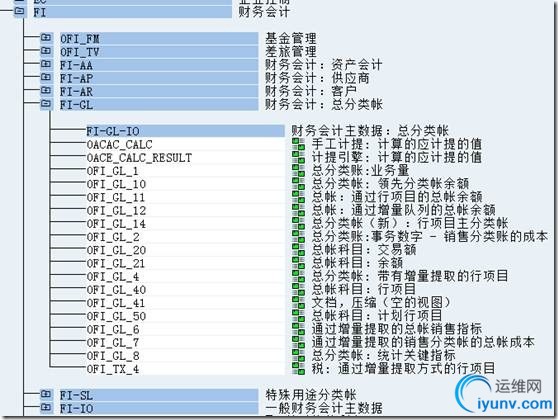
Task: Click datasource icon for 0FI_GL_8 row
Action: coord(298,355)
